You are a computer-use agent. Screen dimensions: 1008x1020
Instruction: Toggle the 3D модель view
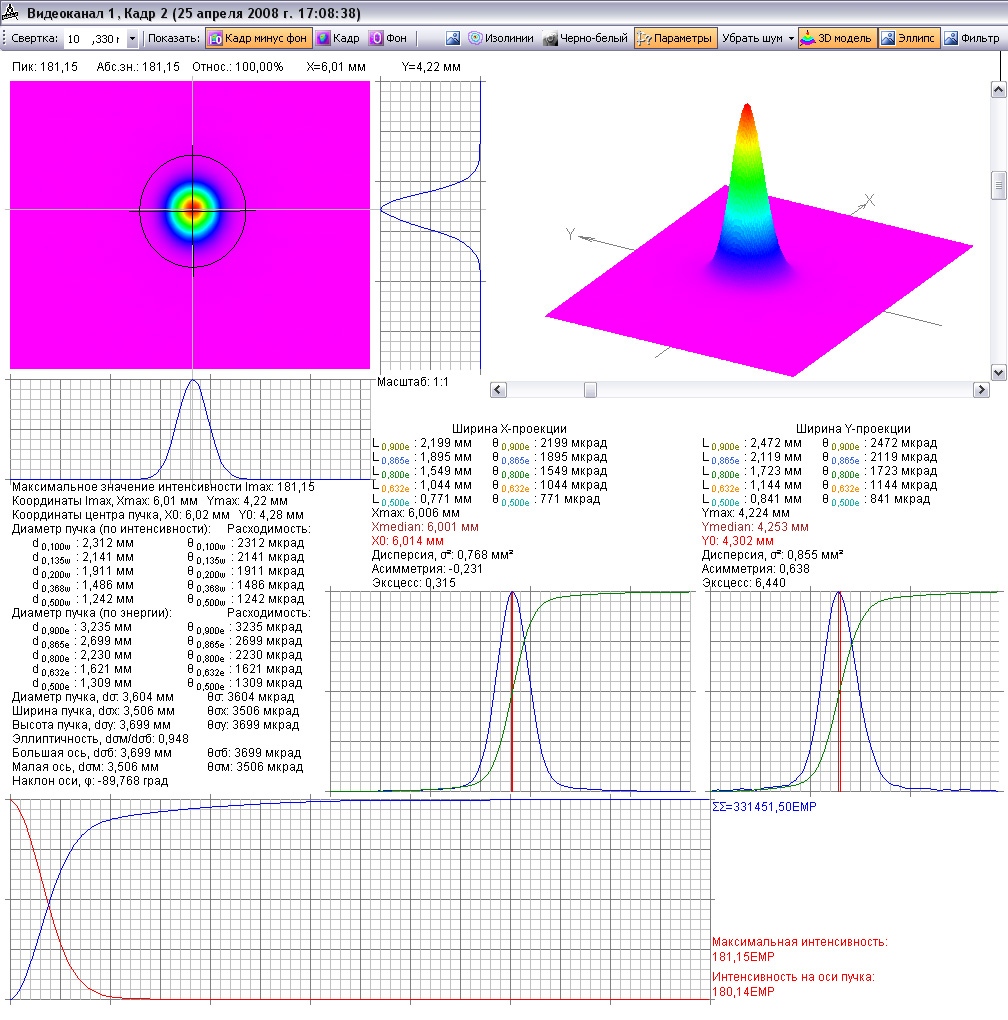pyautogui.click(x=836, y=38)
